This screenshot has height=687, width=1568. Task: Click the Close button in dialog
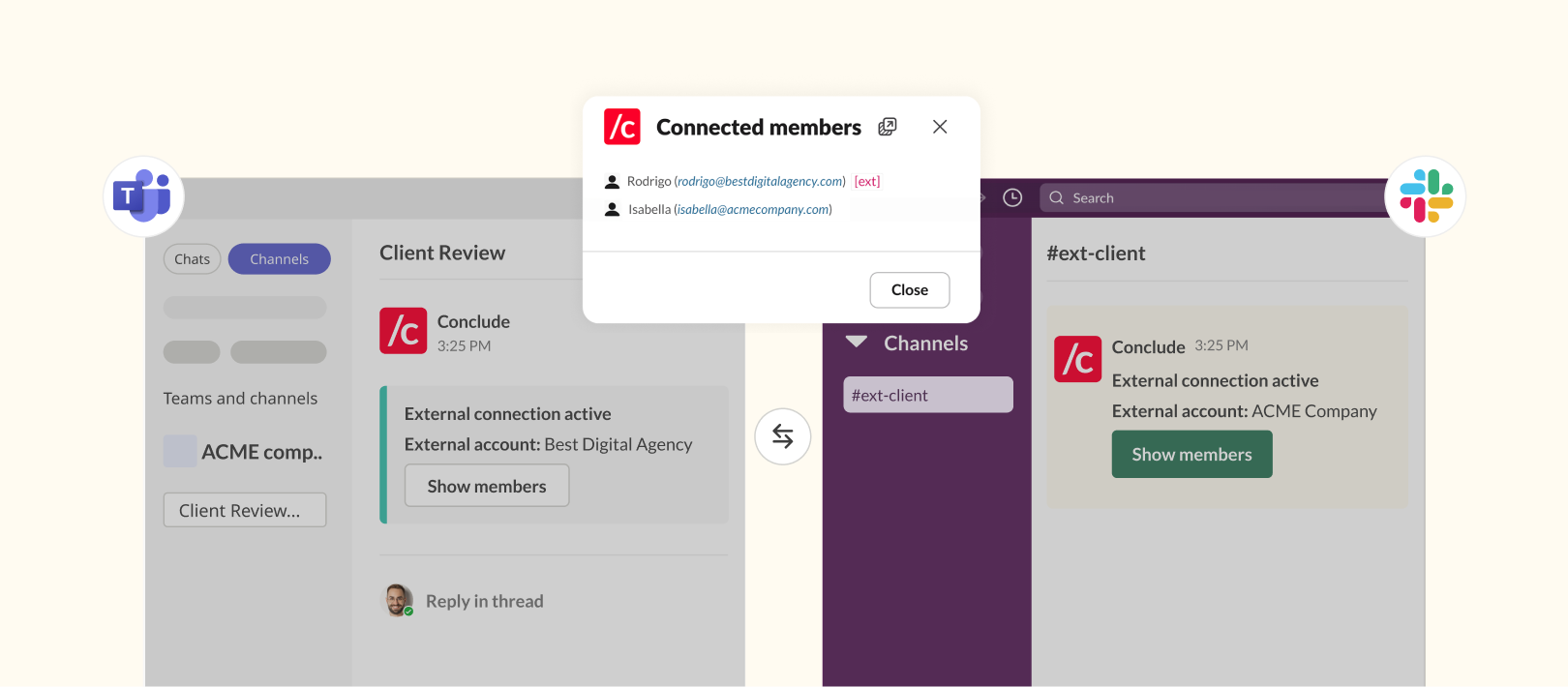(x=910, y=290)
